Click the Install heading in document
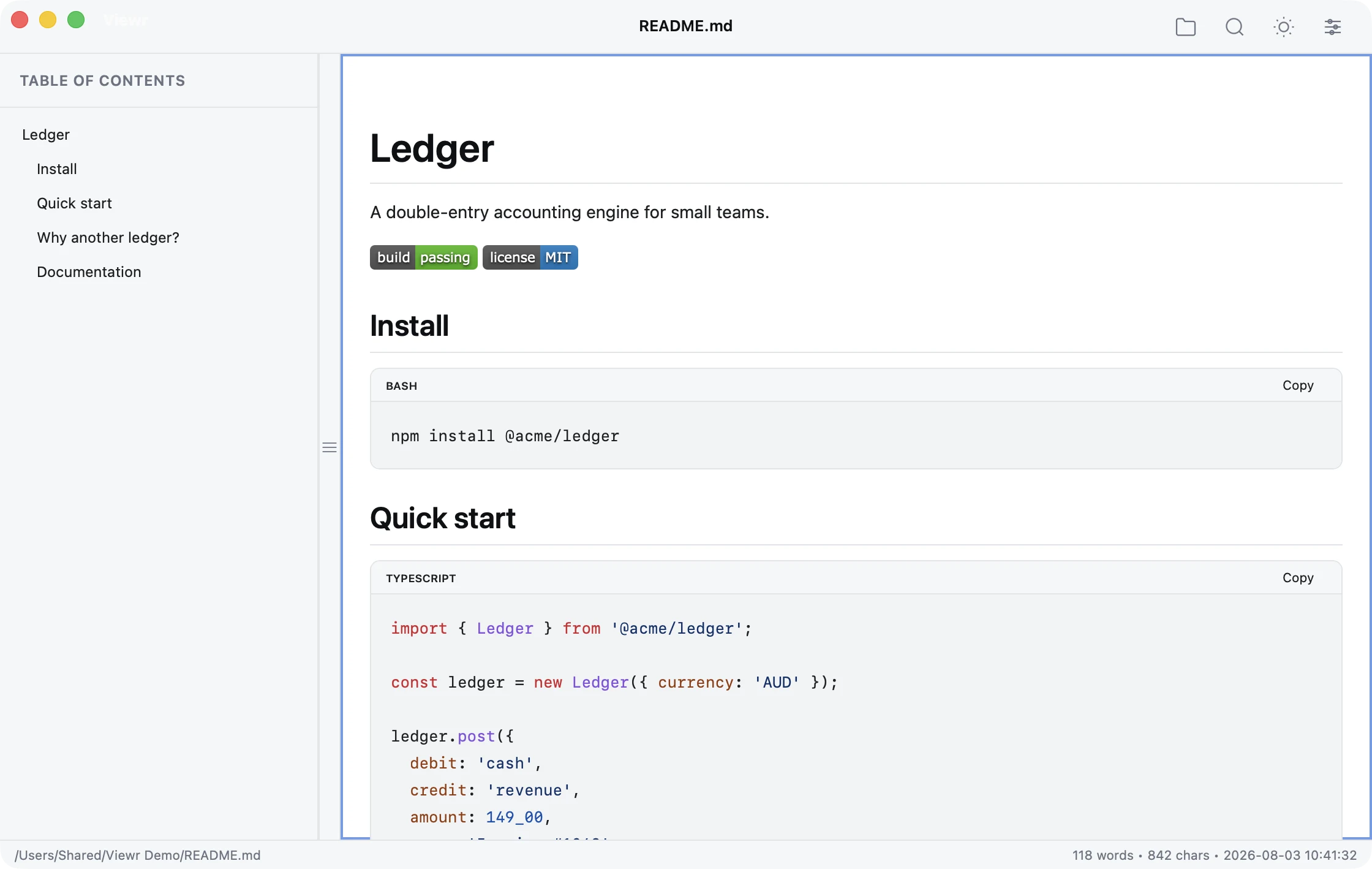The width and height of the screenshot is (1372, 869). [409, 326]
